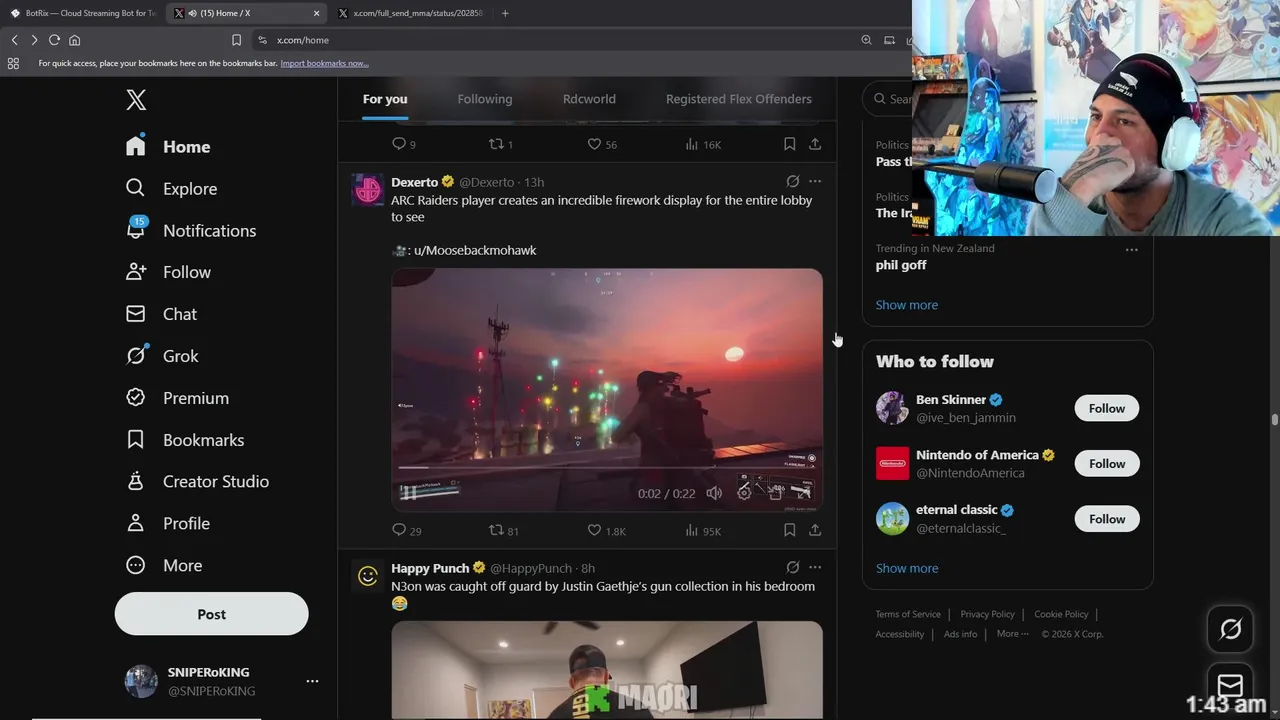This screenshot has height=720, width=1280.
Task: Expand the footer More menu
Action: point(1011,634)
